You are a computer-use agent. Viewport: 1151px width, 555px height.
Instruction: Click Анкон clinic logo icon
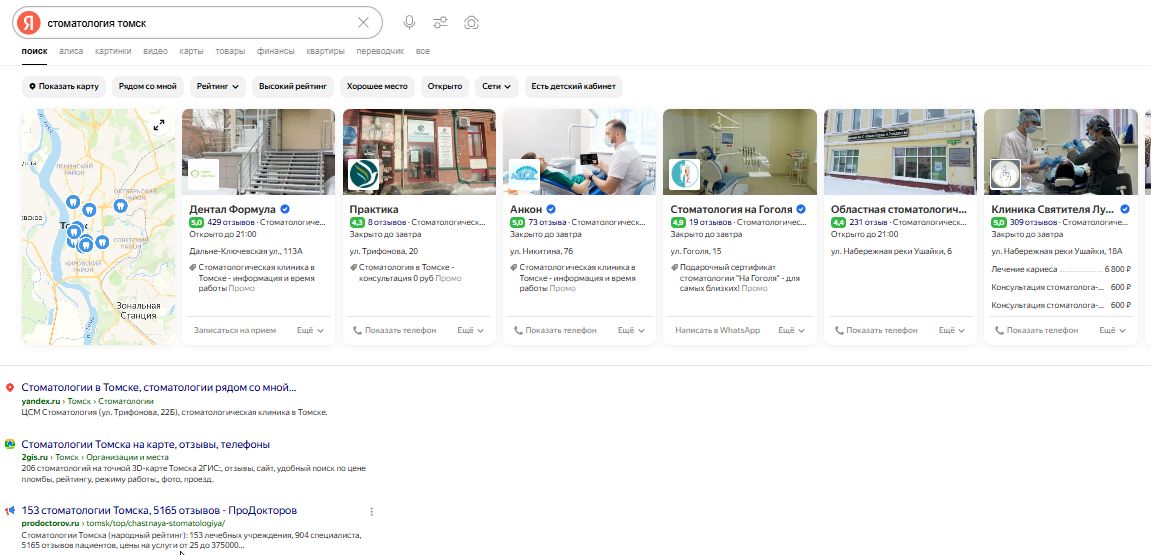[x=524, y=175]
